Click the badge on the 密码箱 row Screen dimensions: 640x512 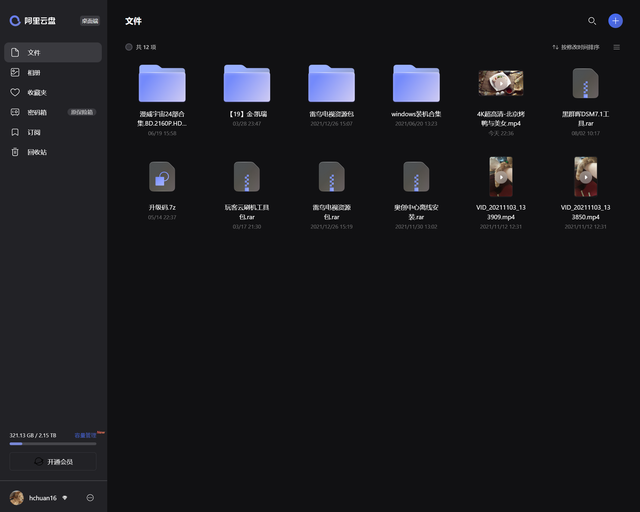click(82, 112)
